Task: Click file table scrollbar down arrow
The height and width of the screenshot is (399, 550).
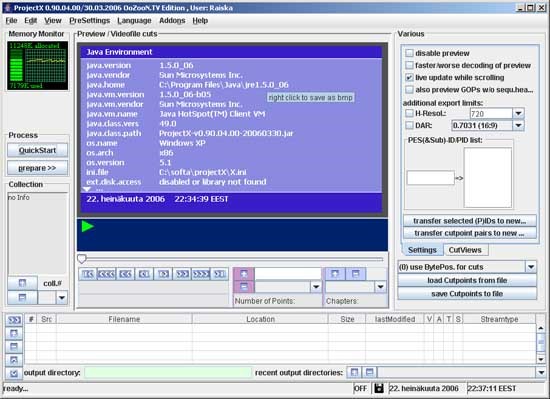Action: (x=541, y=359)
